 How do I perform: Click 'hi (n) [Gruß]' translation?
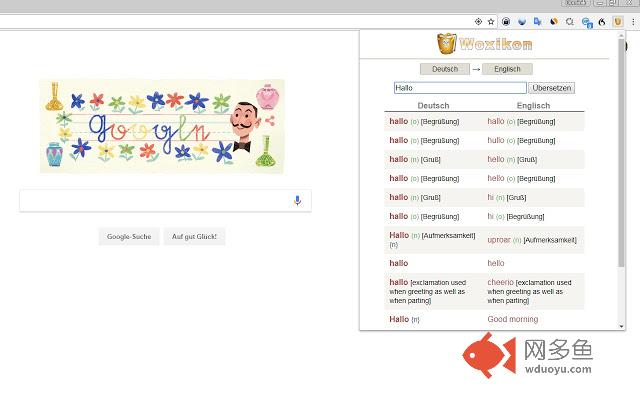point(507,197)
